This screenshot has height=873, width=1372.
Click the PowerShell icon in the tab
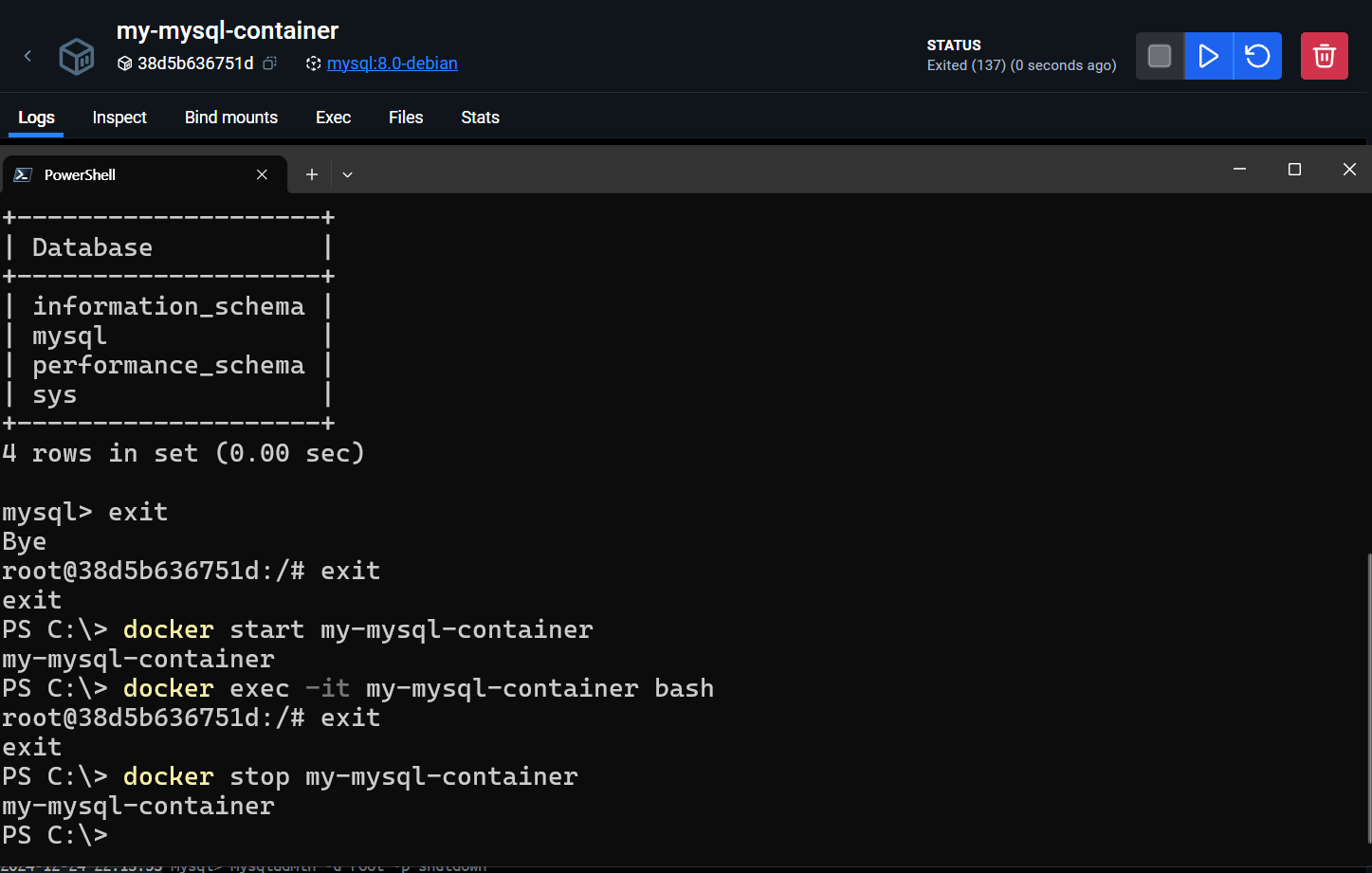click(24, 174)
